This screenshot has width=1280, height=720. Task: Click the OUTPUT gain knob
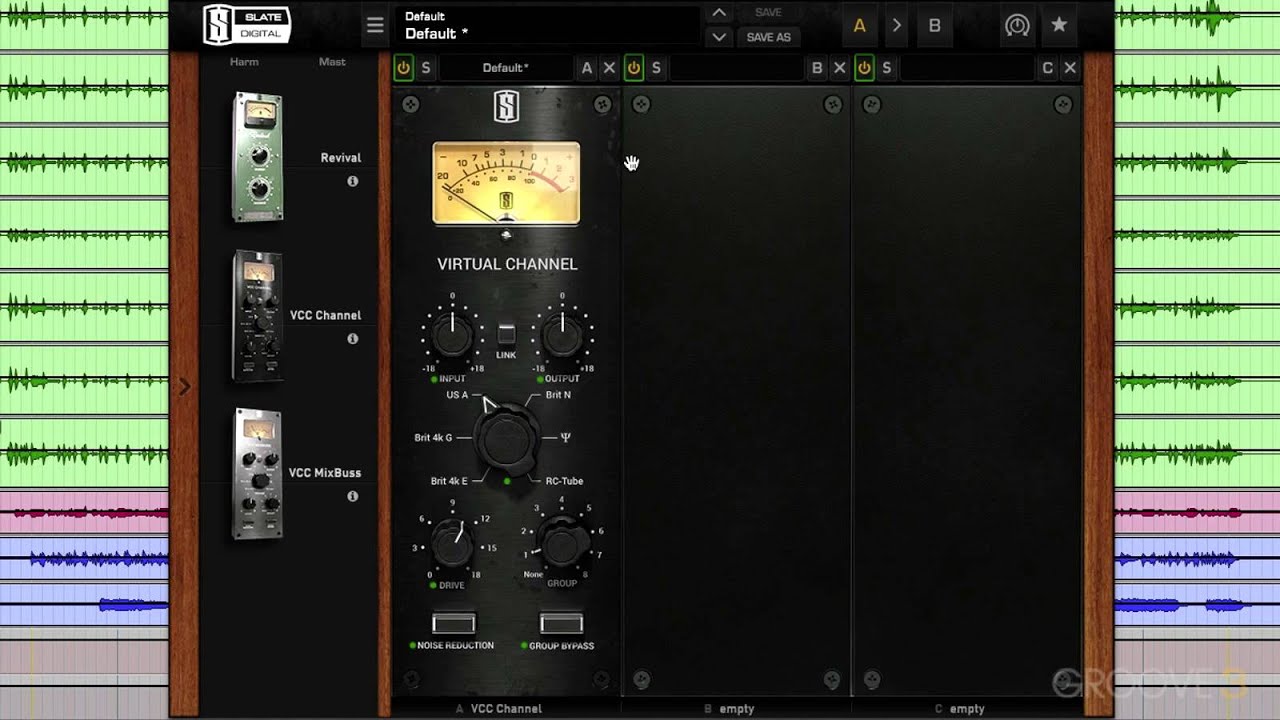tap(562, 336)
